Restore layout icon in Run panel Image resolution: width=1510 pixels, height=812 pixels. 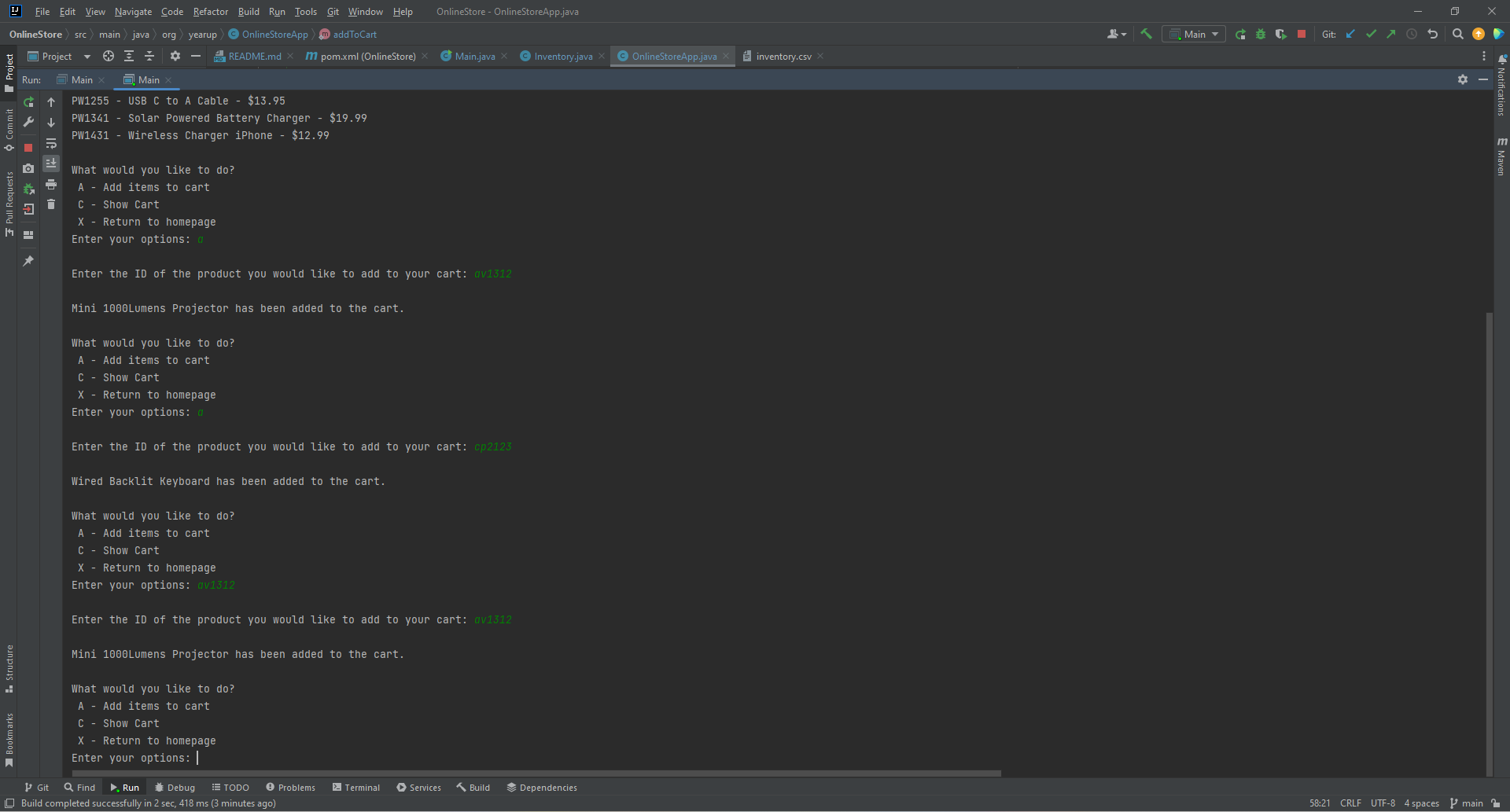pos(28,234)
